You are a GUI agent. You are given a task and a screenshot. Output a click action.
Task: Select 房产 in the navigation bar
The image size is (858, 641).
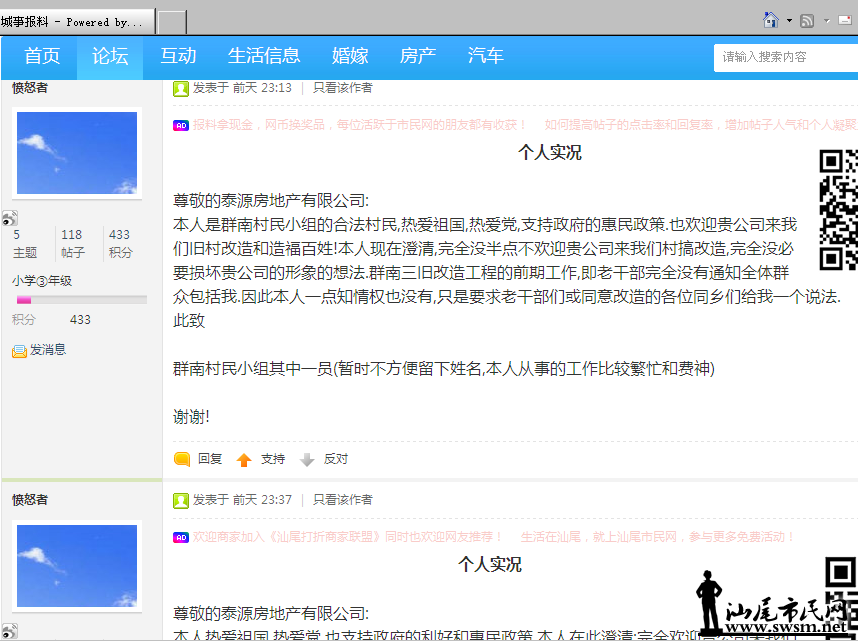pos(418,57)
